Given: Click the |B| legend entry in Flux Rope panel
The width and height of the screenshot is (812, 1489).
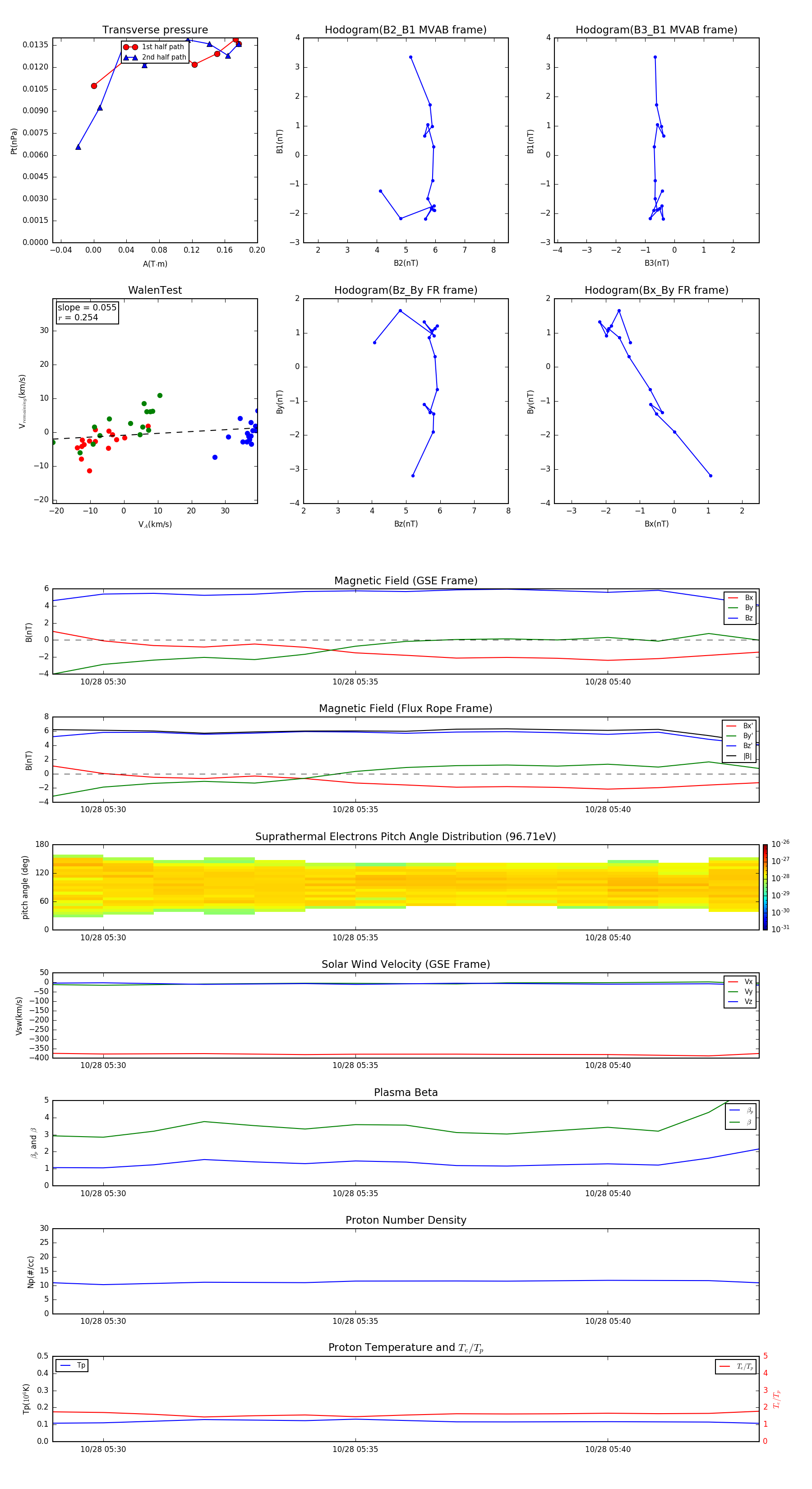Looking at the screenshot, I should pyautogui.click(x=739, y=756).
